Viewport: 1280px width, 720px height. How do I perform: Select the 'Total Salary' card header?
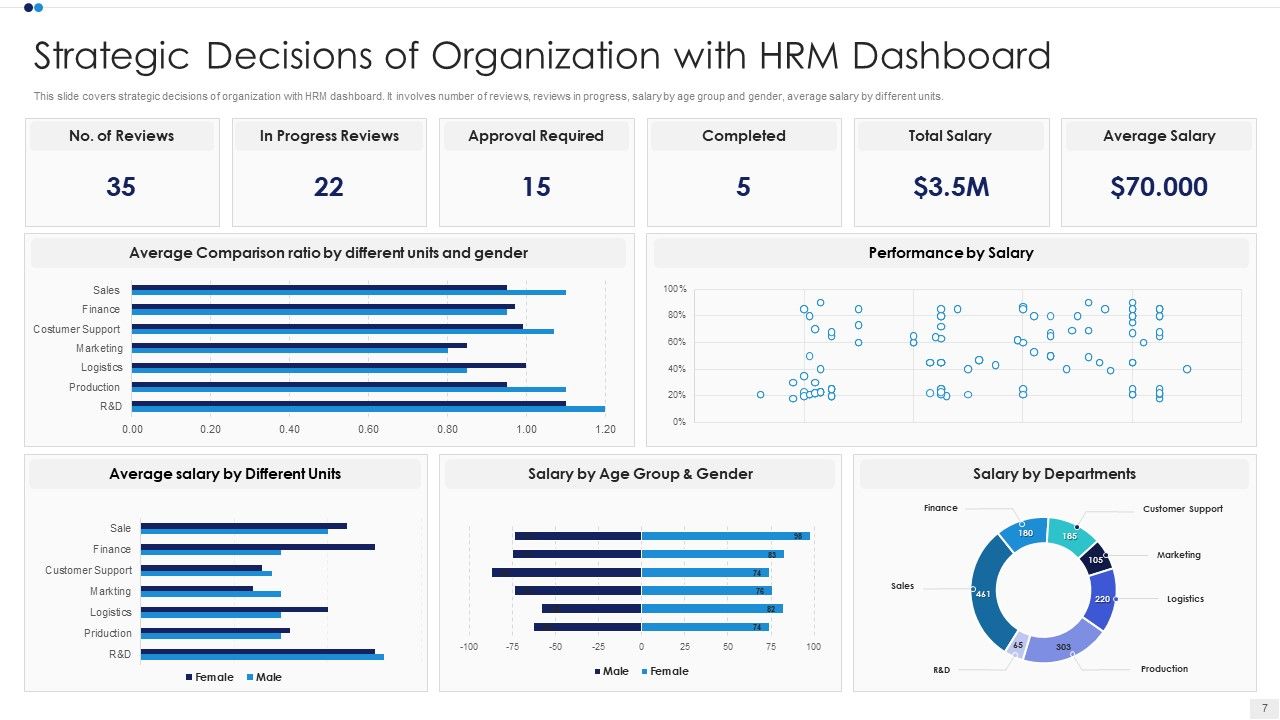950,136
